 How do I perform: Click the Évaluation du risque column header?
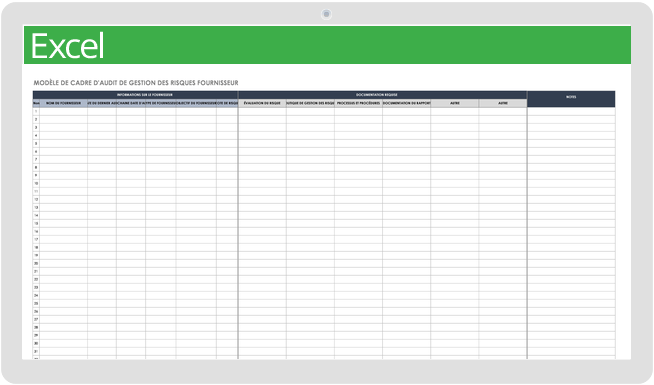point(262,103)
